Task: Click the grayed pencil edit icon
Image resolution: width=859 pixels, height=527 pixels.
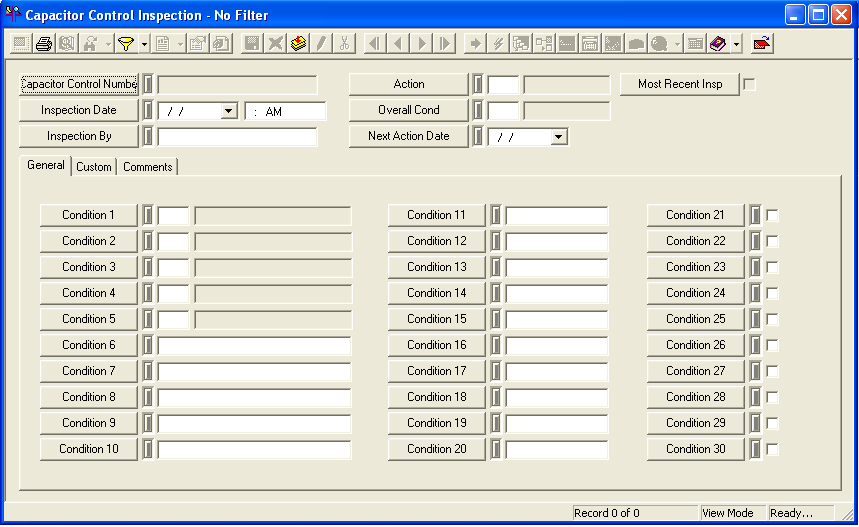Action: tap(321, 43)
